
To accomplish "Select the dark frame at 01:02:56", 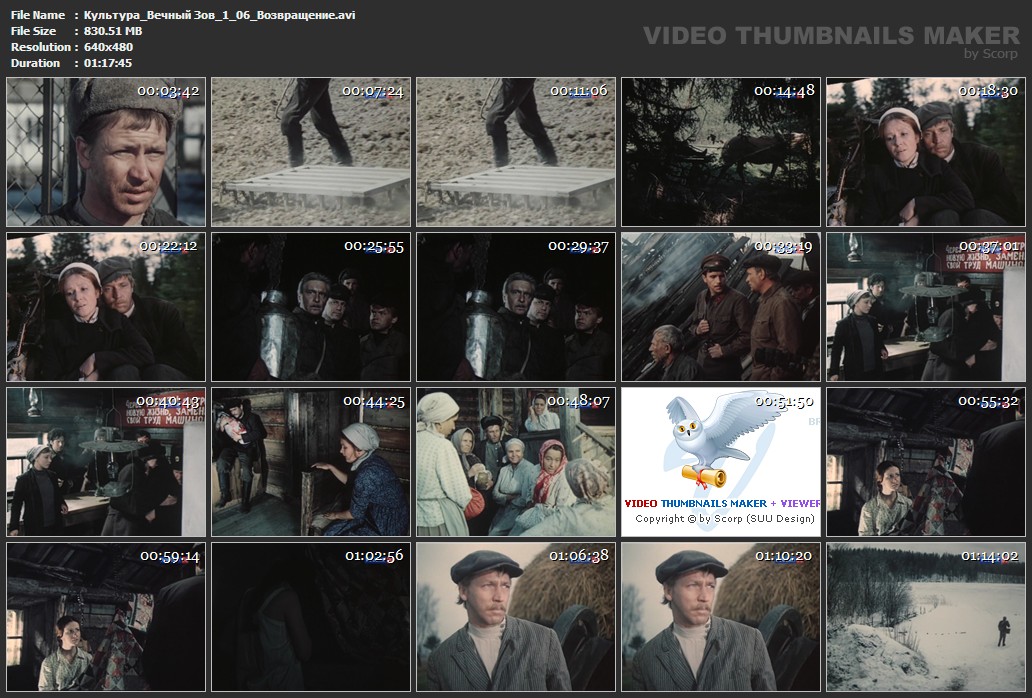I will [311, 617].
